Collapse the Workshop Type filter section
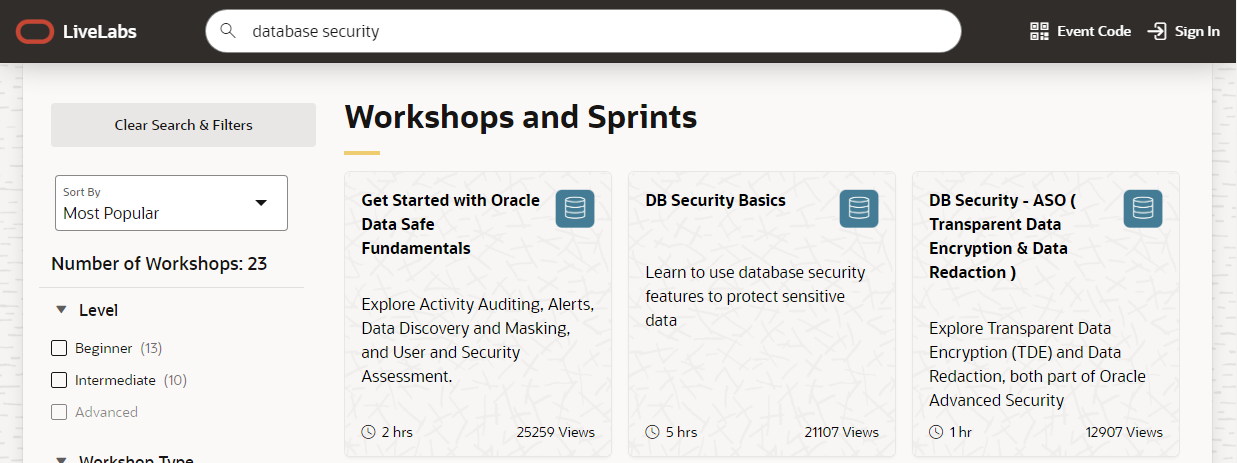This screenshot has height=463, width=1237. point(62,459)
